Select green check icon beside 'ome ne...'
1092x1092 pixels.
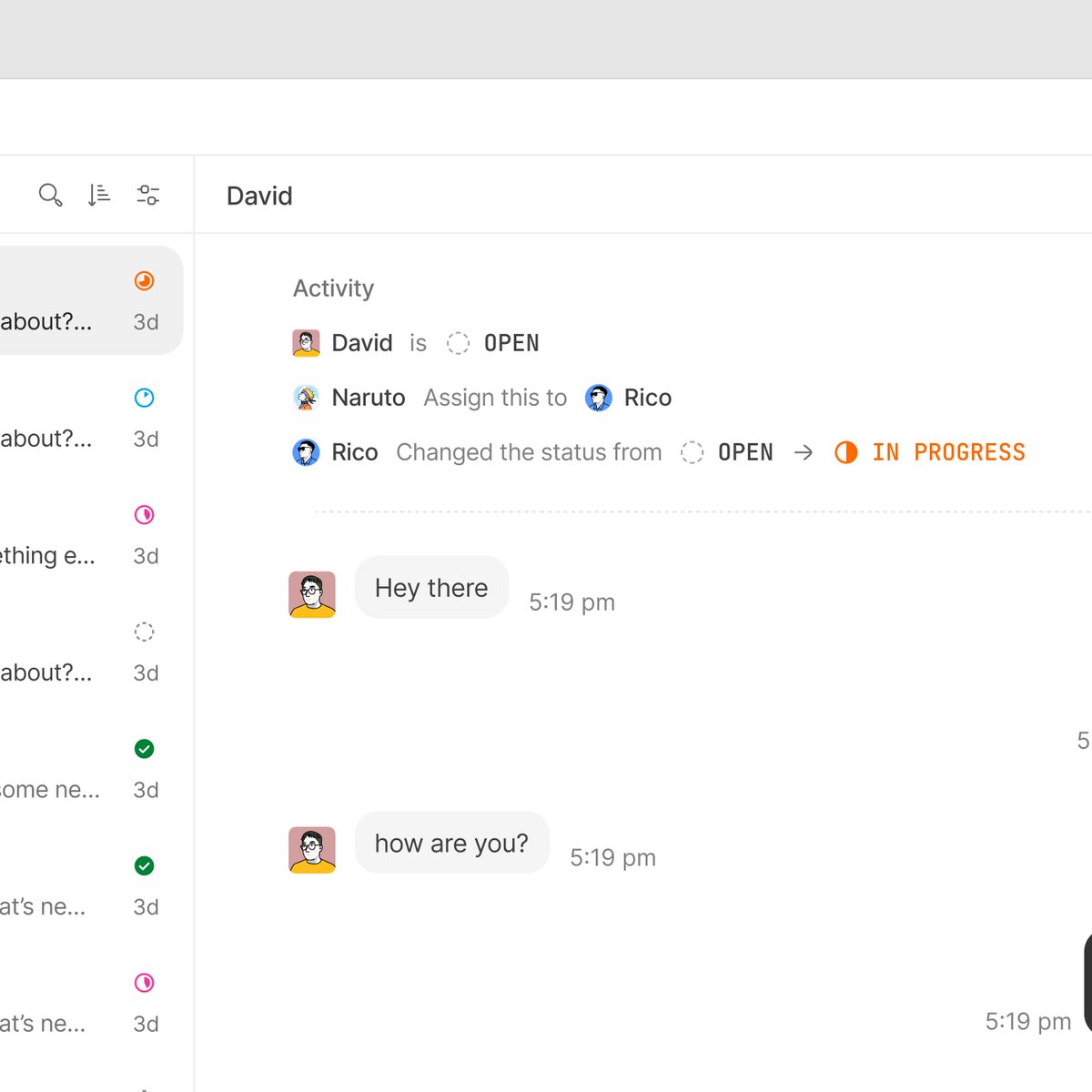[x=144, y=749]
